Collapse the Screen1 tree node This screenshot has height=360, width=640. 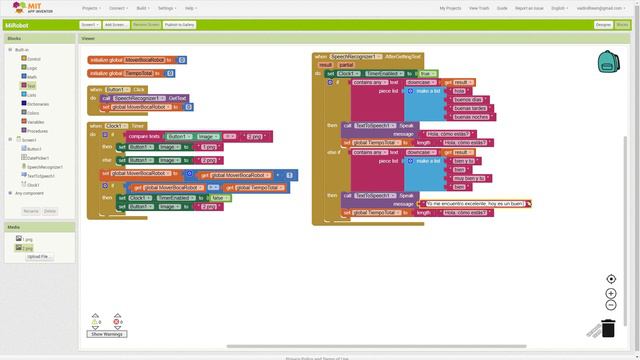(x=10, y=140)
